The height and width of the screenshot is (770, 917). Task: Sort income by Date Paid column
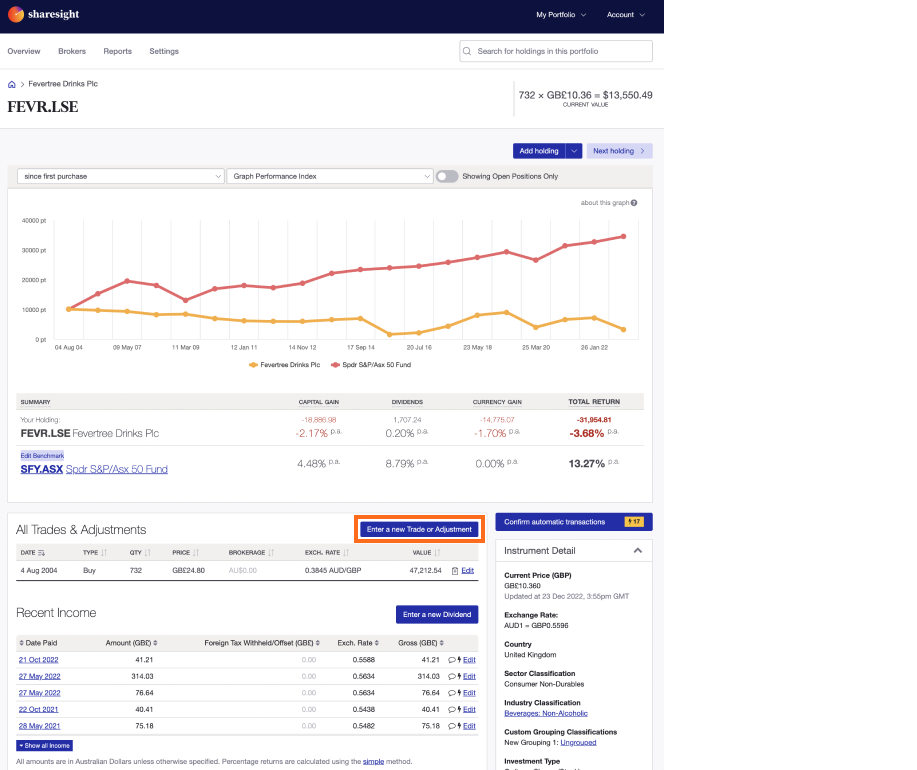[x=38, y=643]
